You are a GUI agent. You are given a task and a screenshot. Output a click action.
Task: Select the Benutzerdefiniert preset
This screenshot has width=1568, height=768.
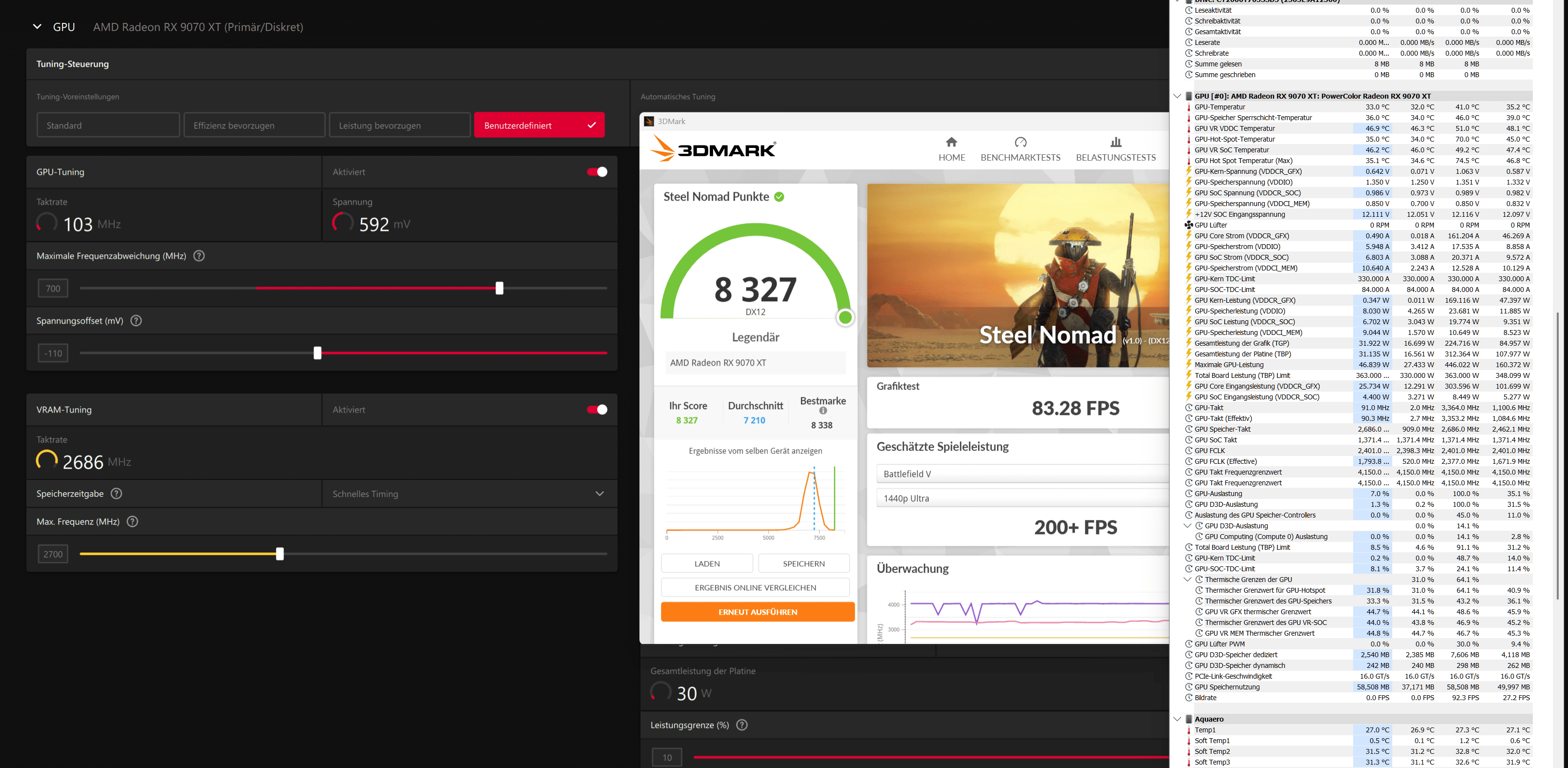point(539,125)
